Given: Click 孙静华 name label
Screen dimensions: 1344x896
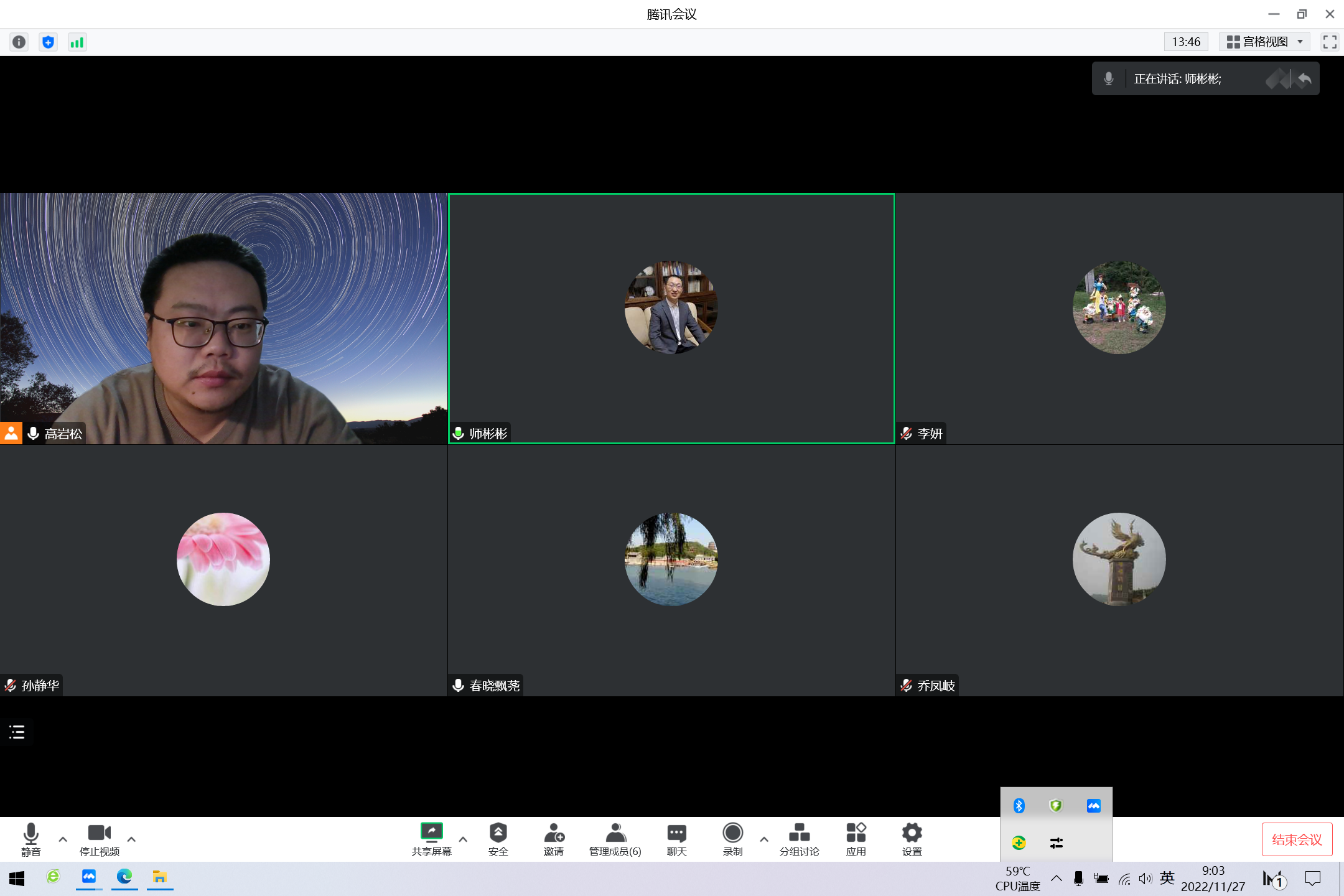Looking at the screenshot, I should click(x=40, y=685).
